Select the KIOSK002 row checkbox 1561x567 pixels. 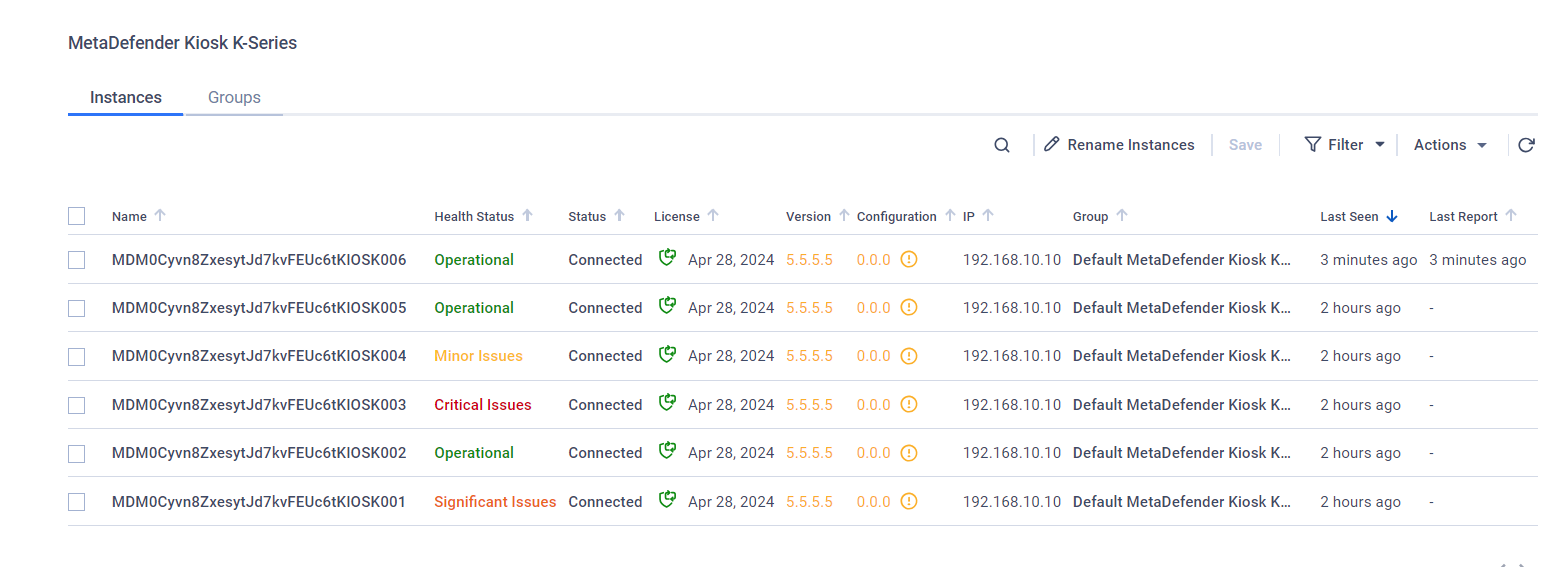click(x=77, y=453)
